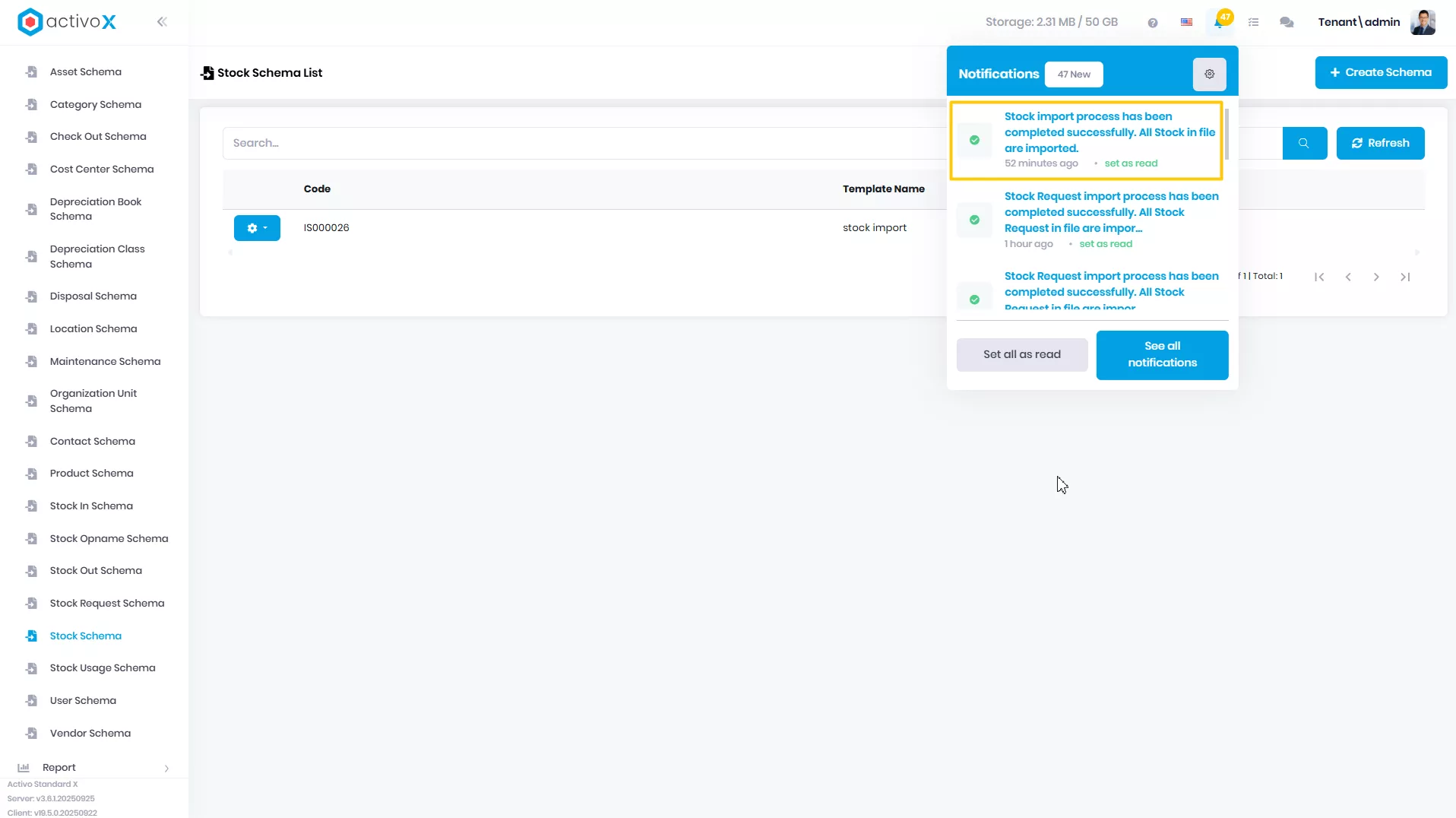The width and height of the screenshot is (1456, 818).
Task: Click the activoX logo
Action: [x=67, y=22]
